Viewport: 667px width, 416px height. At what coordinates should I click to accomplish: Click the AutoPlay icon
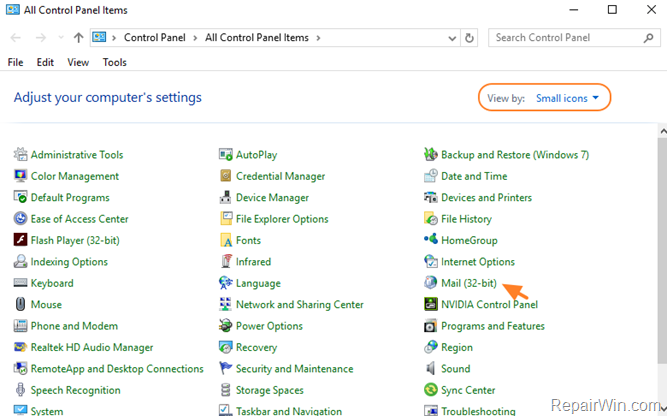[x=226, y=154]
